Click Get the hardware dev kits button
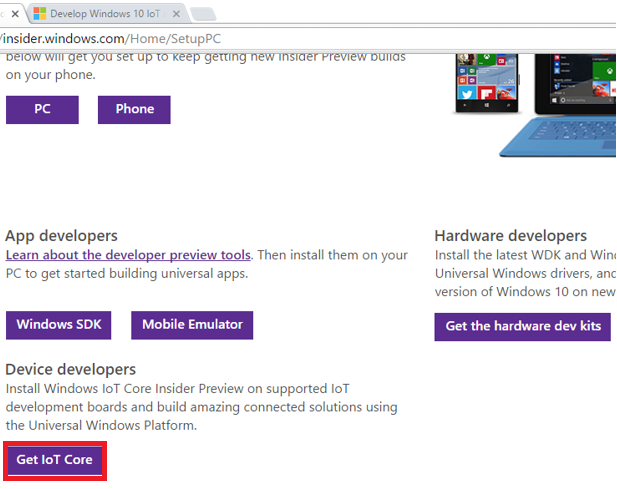 (523, 327)
